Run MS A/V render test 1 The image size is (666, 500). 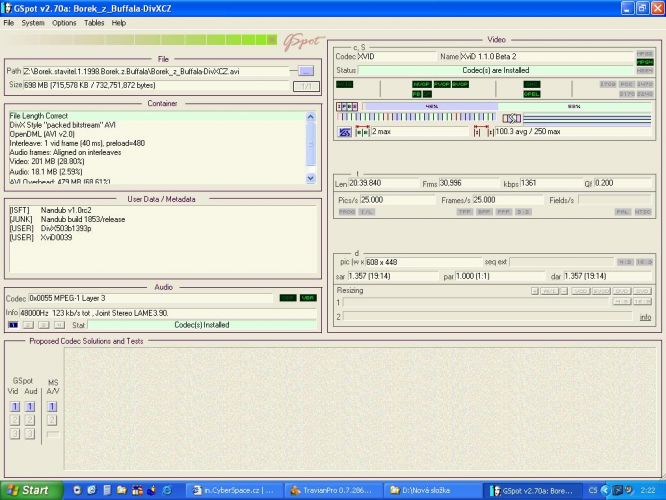point(52,407)
